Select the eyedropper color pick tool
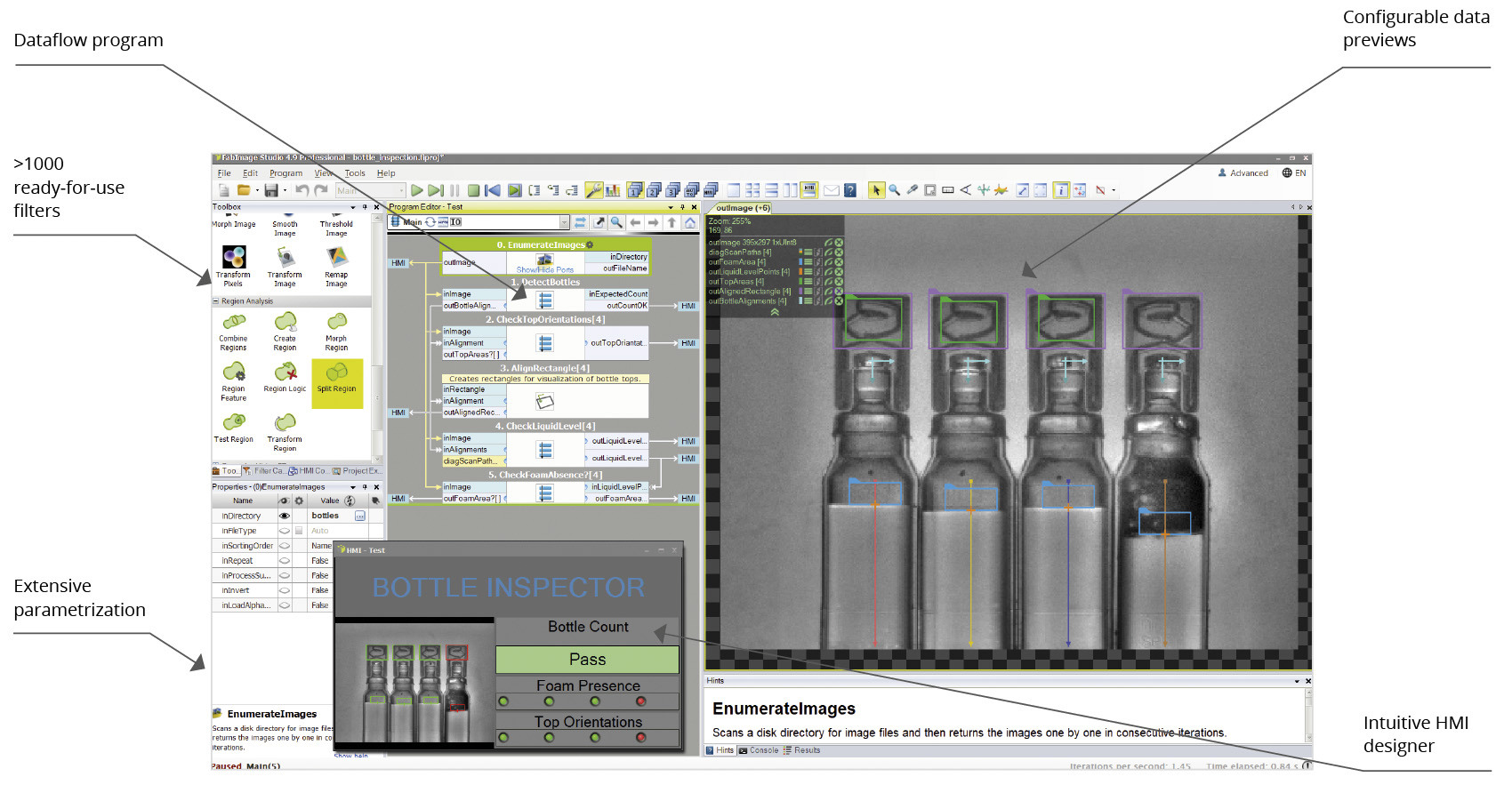Viewport: 1512px width, 785px height. point(912,190)
